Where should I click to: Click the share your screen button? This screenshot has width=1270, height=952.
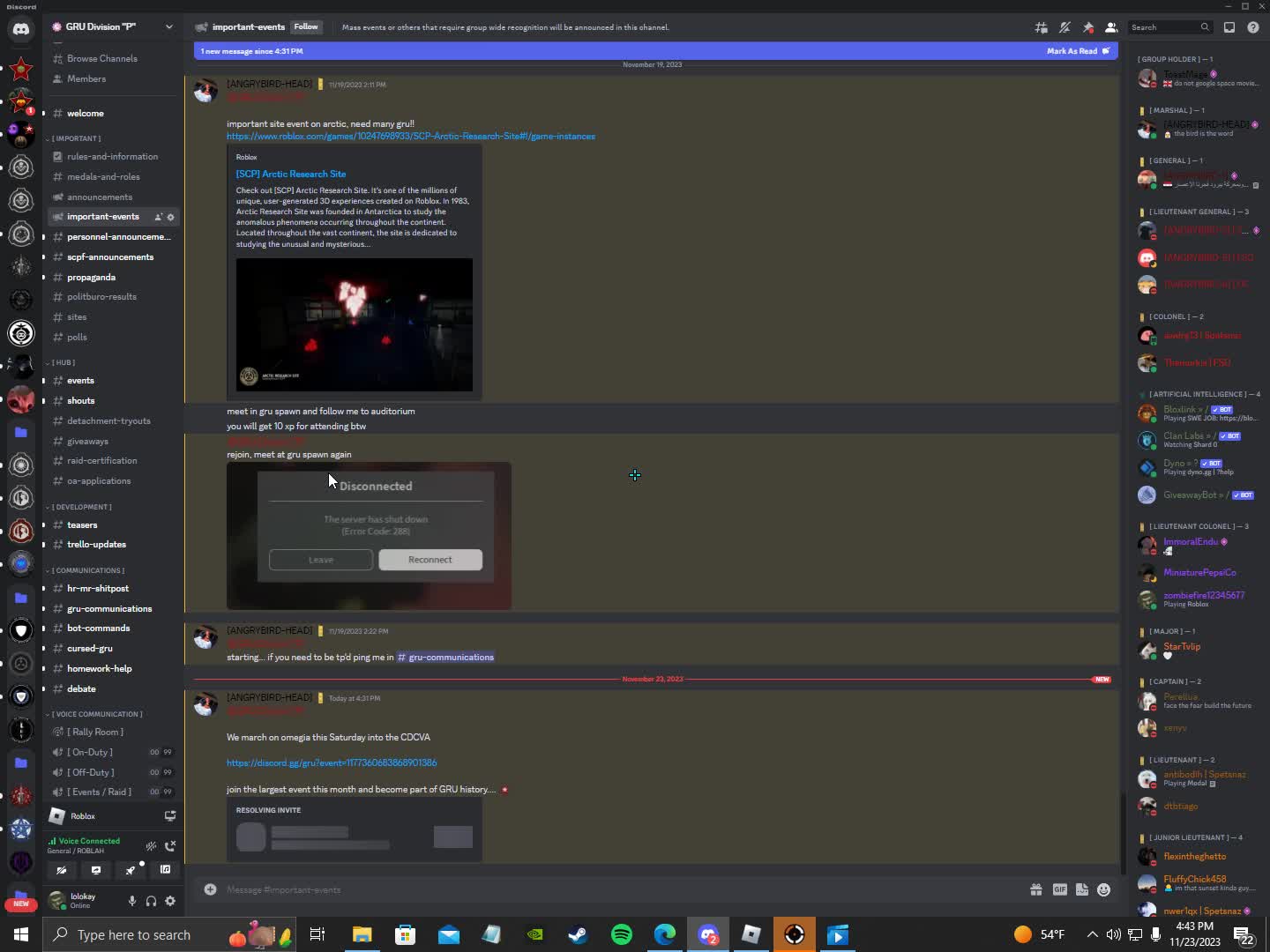tap(96, 870)
